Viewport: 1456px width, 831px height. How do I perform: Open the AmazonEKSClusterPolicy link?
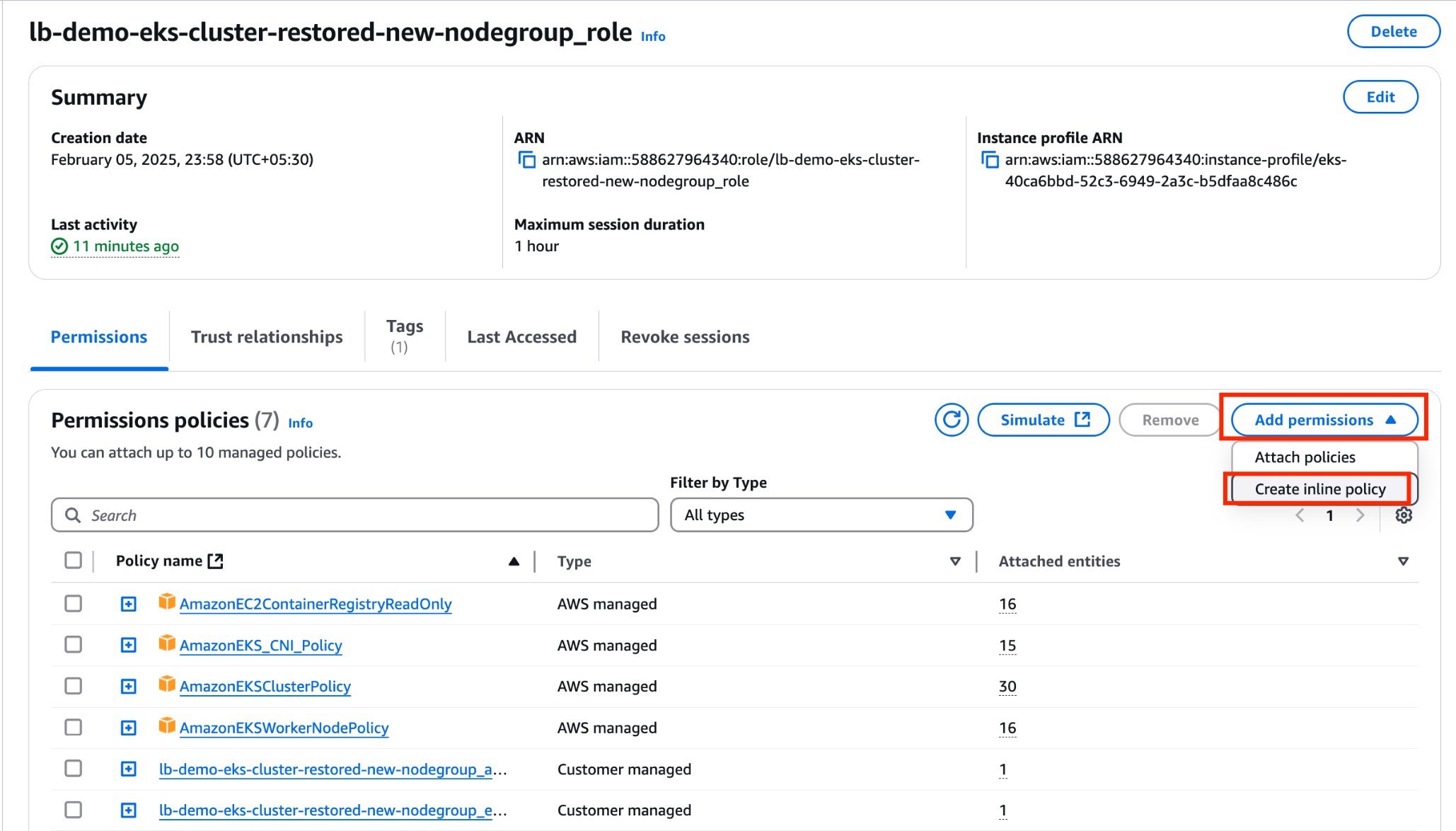[x=265, y=686]
